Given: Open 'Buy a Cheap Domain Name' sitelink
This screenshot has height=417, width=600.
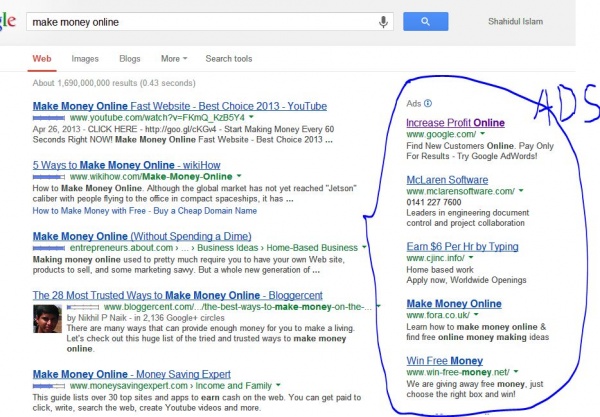Looking at the screenshot, I should [205, 211].
